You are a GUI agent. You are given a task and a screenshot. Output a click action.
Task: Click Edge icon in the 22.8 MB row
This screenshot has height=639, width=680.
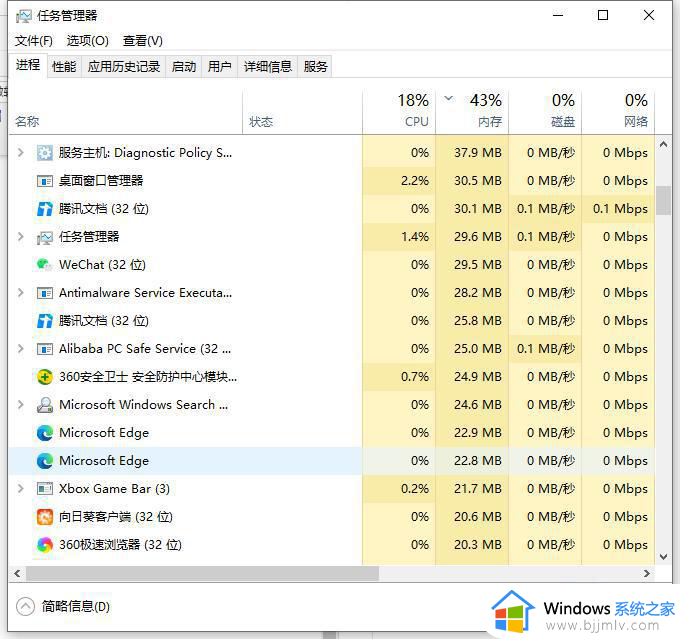[x=45, y=461]
